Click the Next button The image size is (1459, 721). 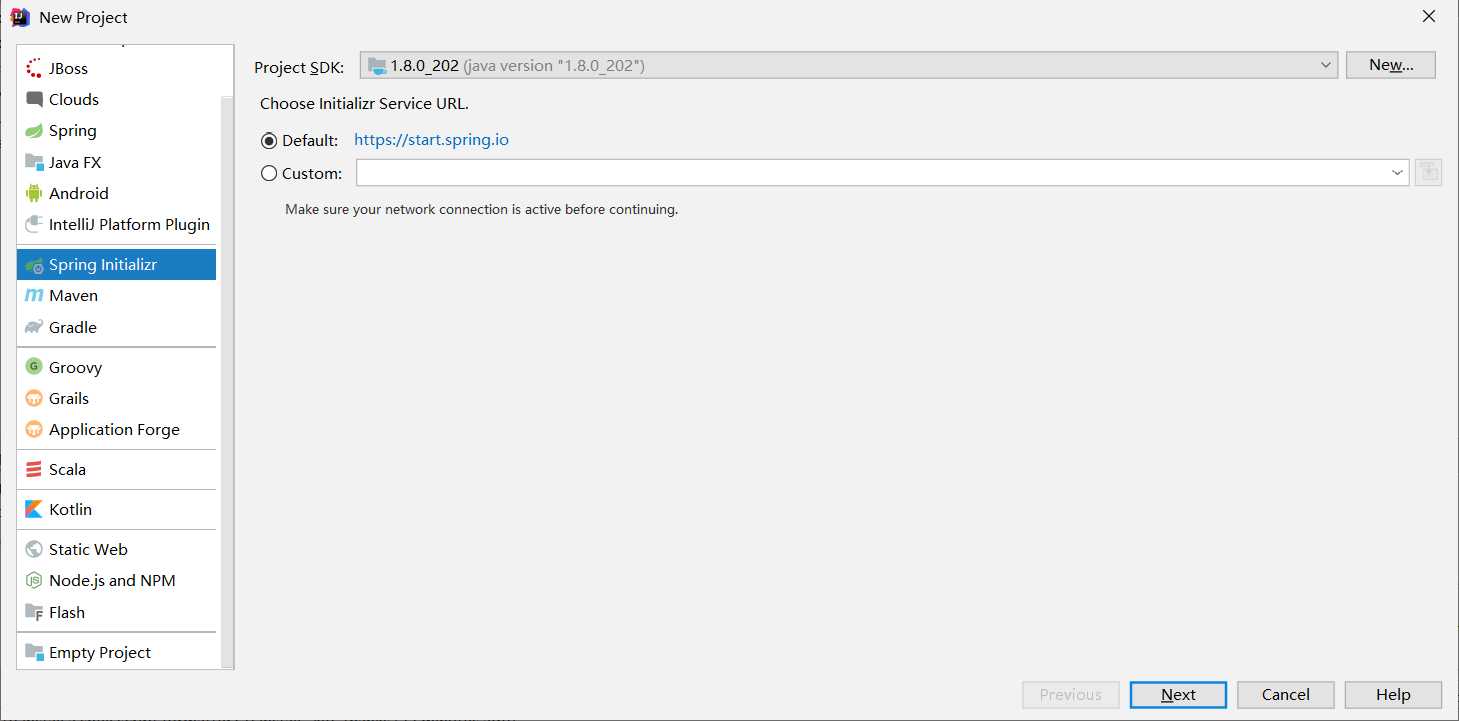(1178, 695)
